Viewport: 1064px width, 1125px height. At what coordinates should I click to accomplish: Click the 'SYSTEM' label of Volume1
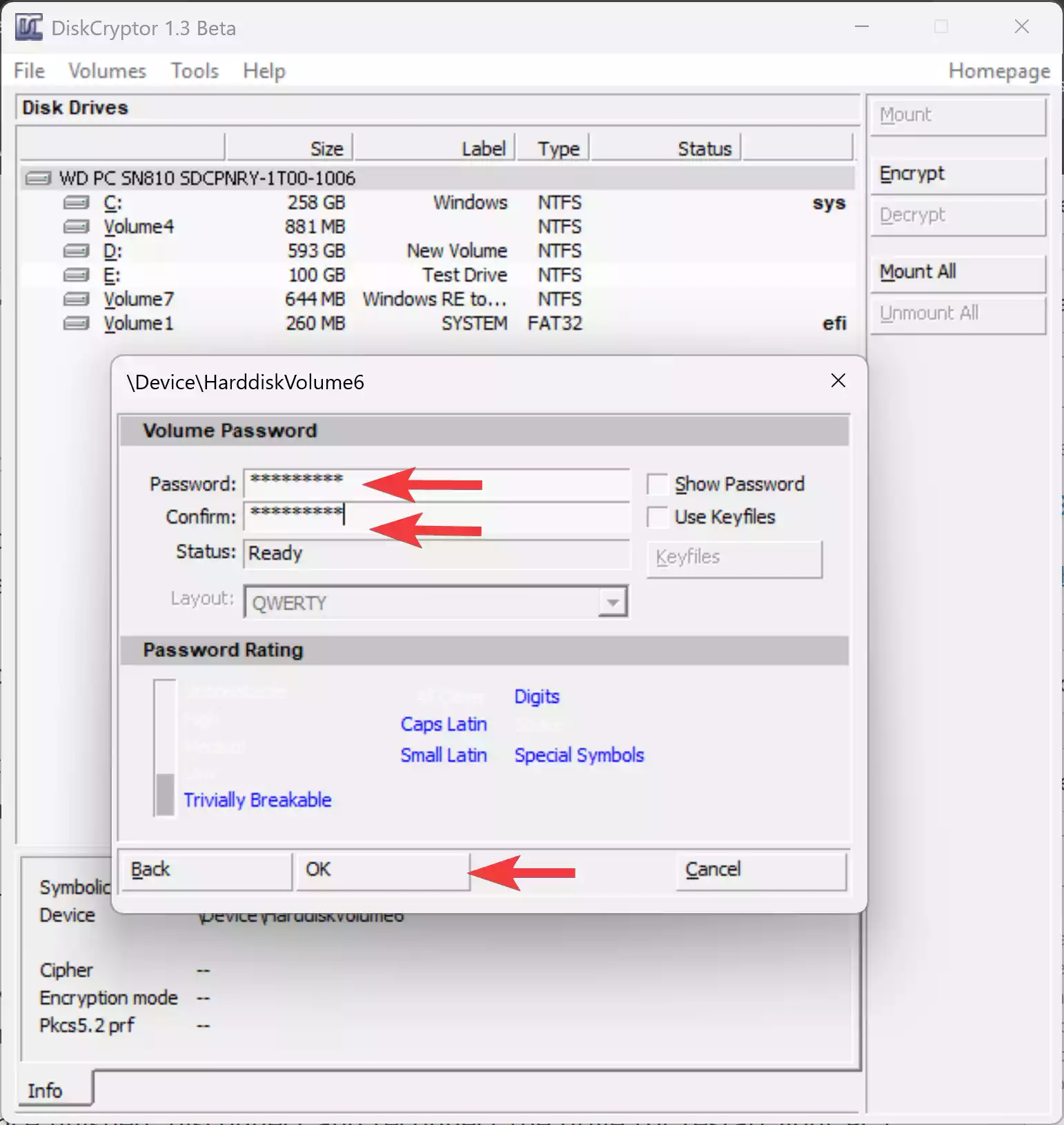point(475,324)
